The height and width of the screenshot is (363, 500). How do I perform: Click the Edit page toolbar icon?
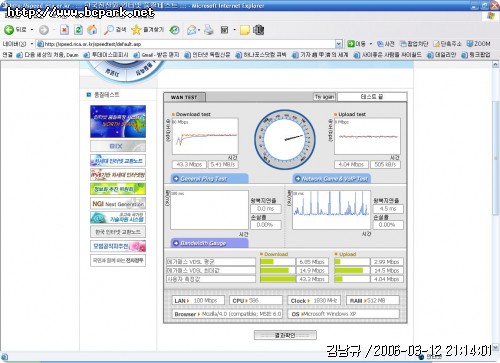pos(224,30)
